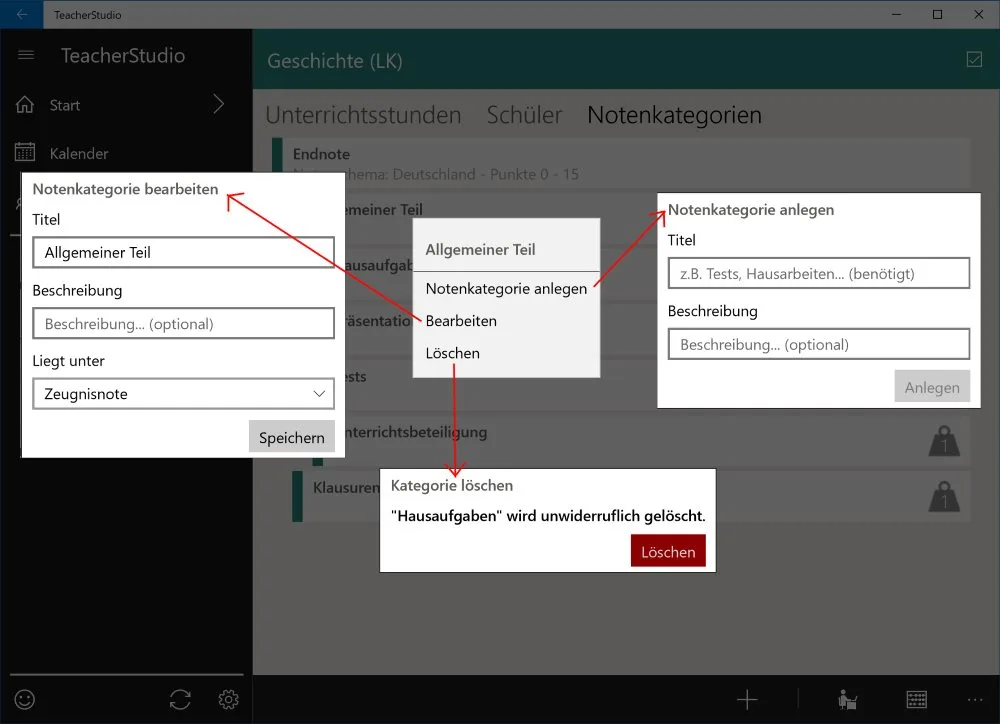
Task: Choose Notenkategorie anlegen in context menu
Action: (506, 288)
